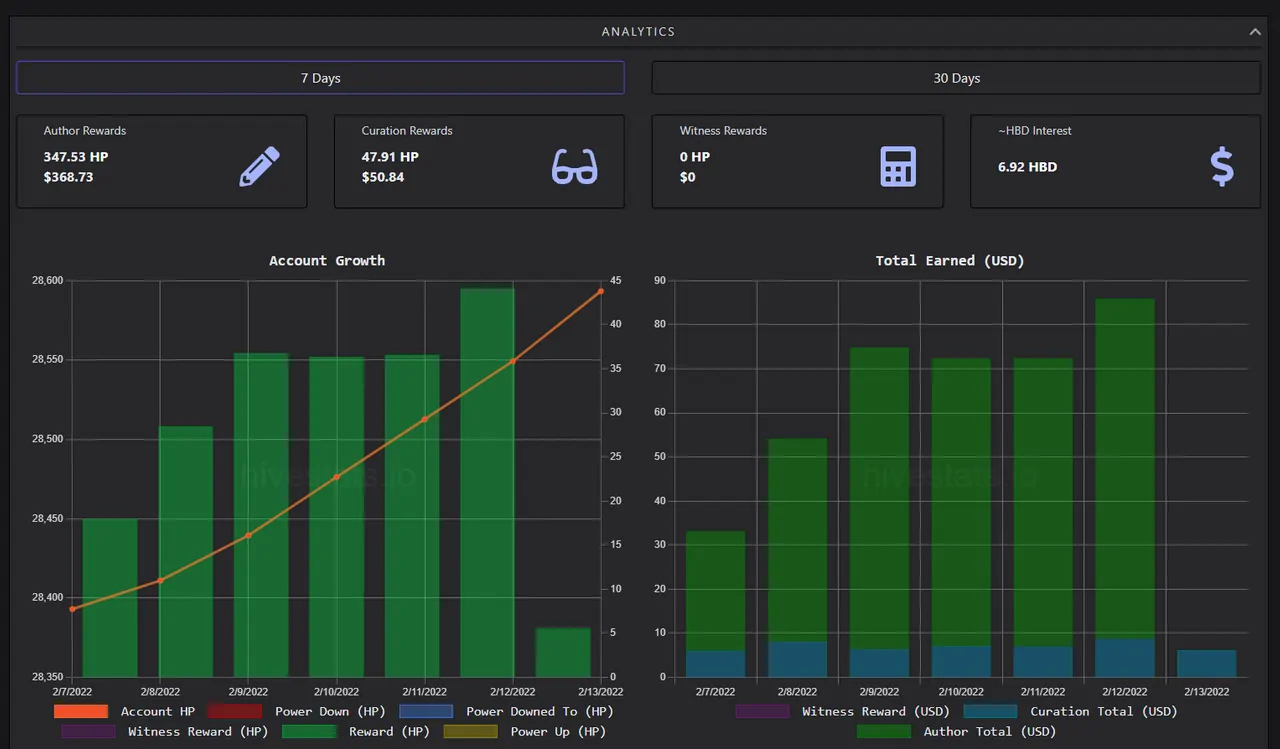Click the pencil icon in Author Rewards
The width and height of the screenshot is (1280, 749).
pyautogui.click(x=260, y=167)
